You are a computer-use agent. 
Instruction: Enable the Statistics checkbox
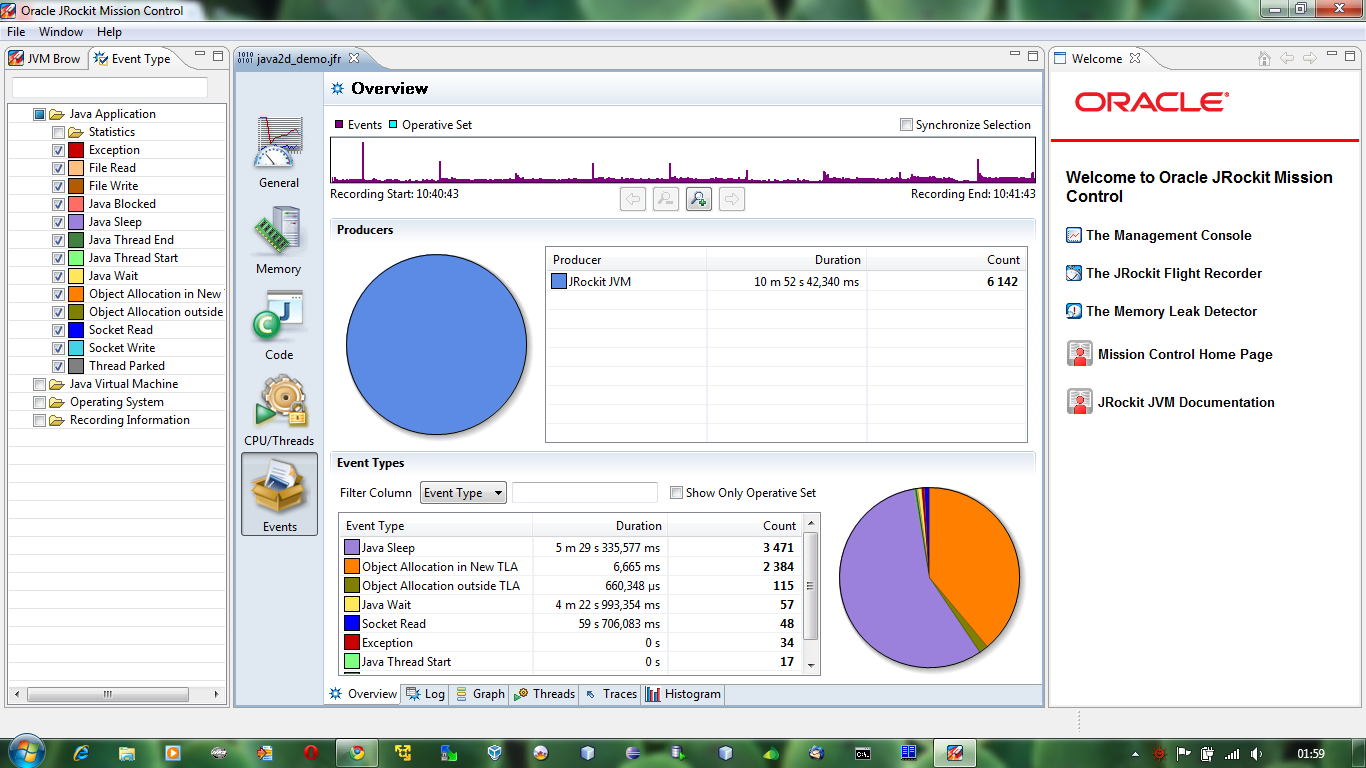59,132
